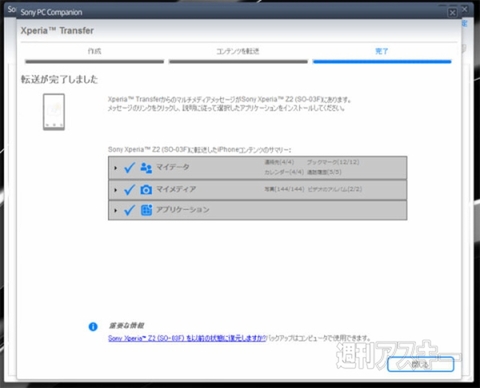The image size is (480, 388).
Task: Click the checkmark beside マイメディア
Action: pyautogui.click(x=130, y=190)
